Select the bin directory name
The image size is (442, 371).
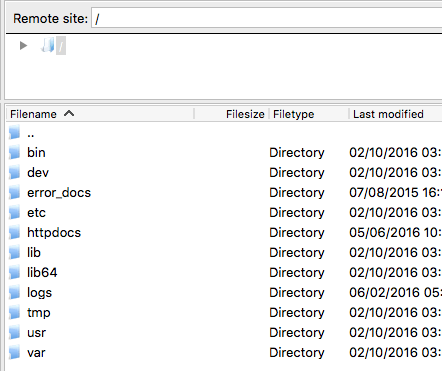[x=36, y=152]
